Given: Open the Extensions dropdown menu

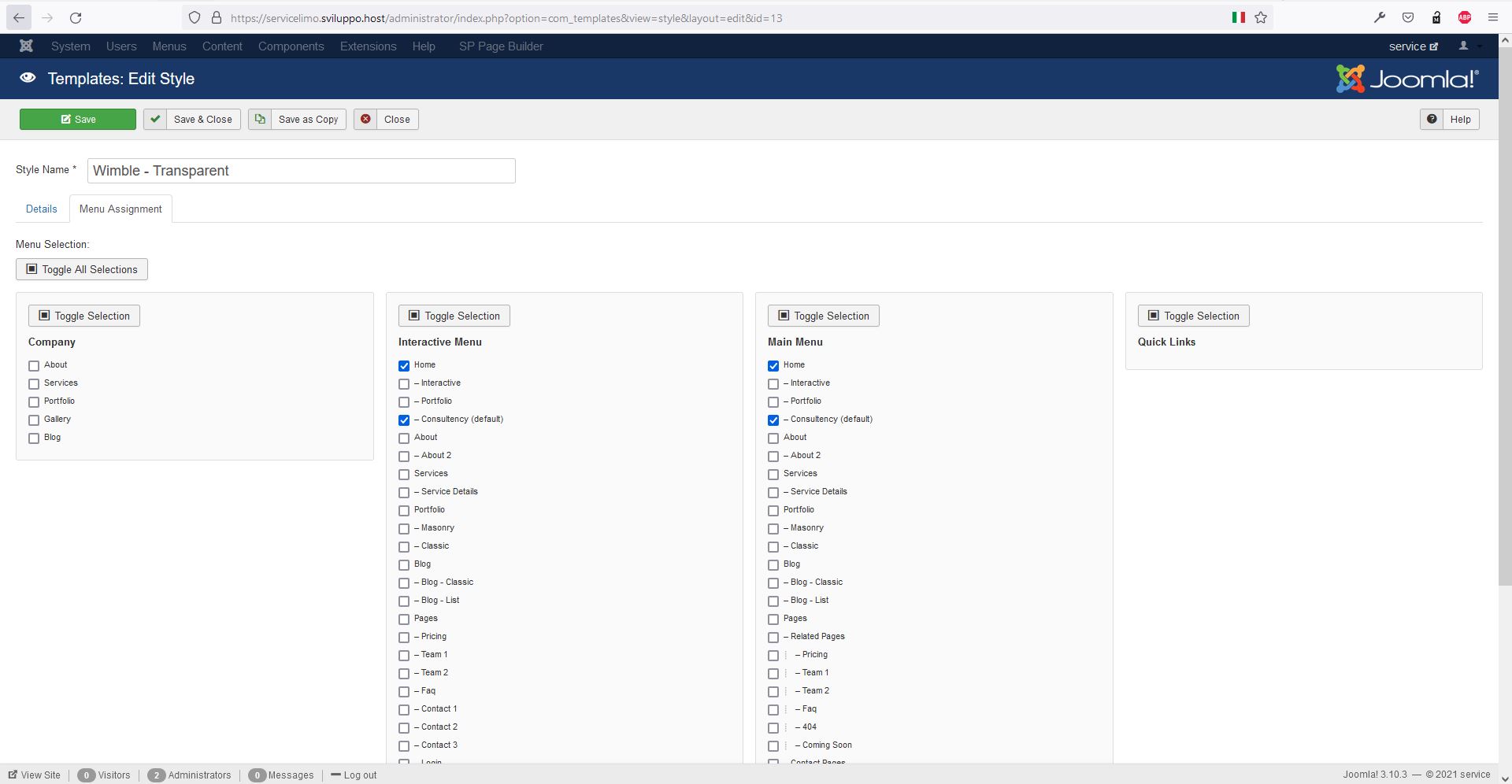Looking at the screenshot, I should pos(368,46).
